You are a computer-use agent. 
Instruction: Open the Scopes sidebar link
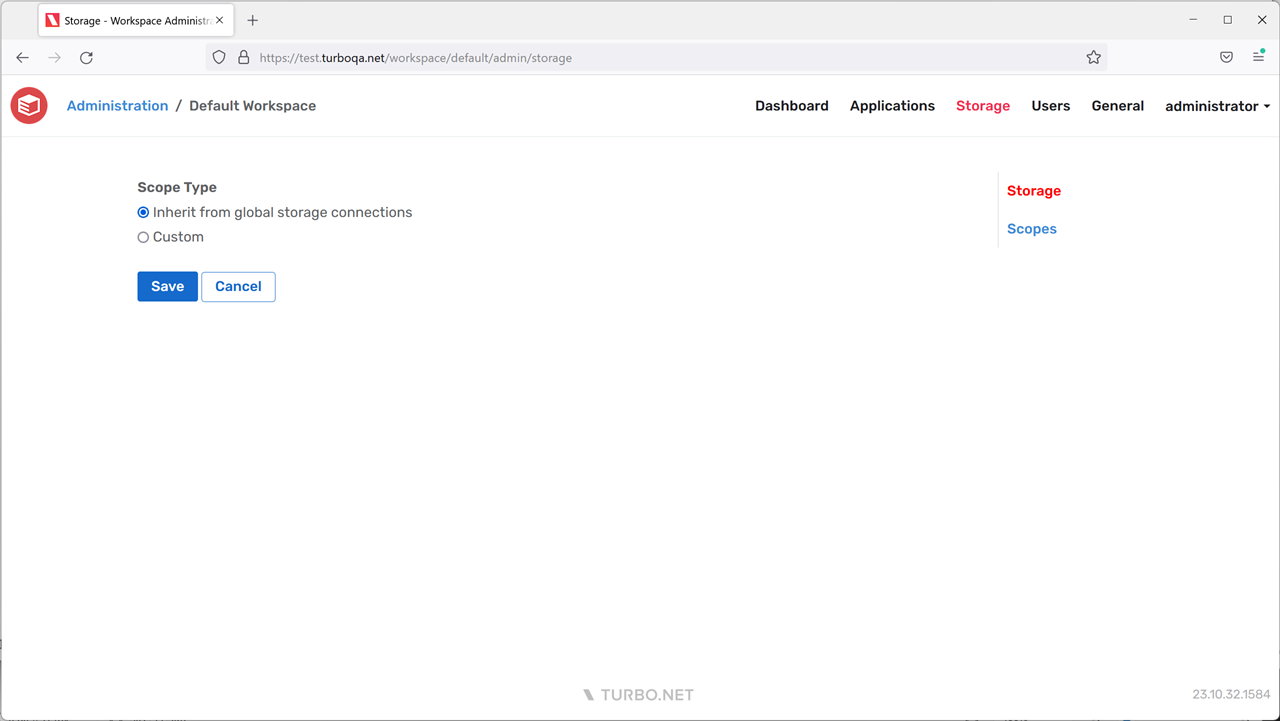(1032, 229)
